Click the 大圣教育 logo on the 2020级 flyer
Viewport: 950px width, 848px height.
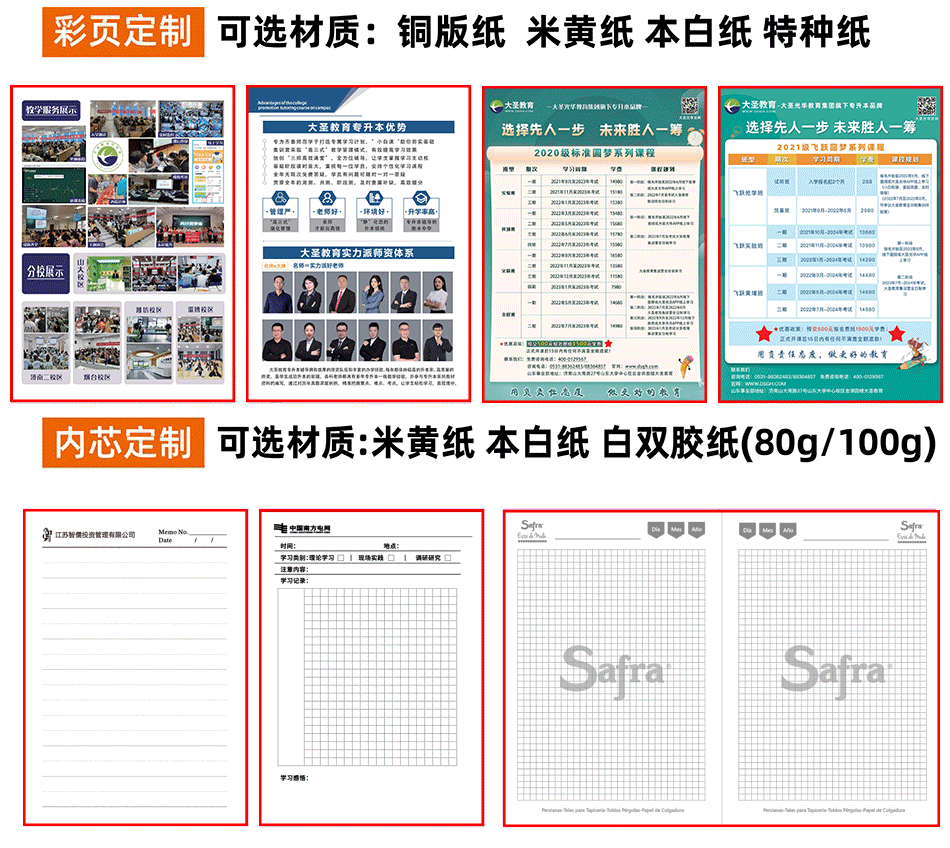(x=512, y=106)
